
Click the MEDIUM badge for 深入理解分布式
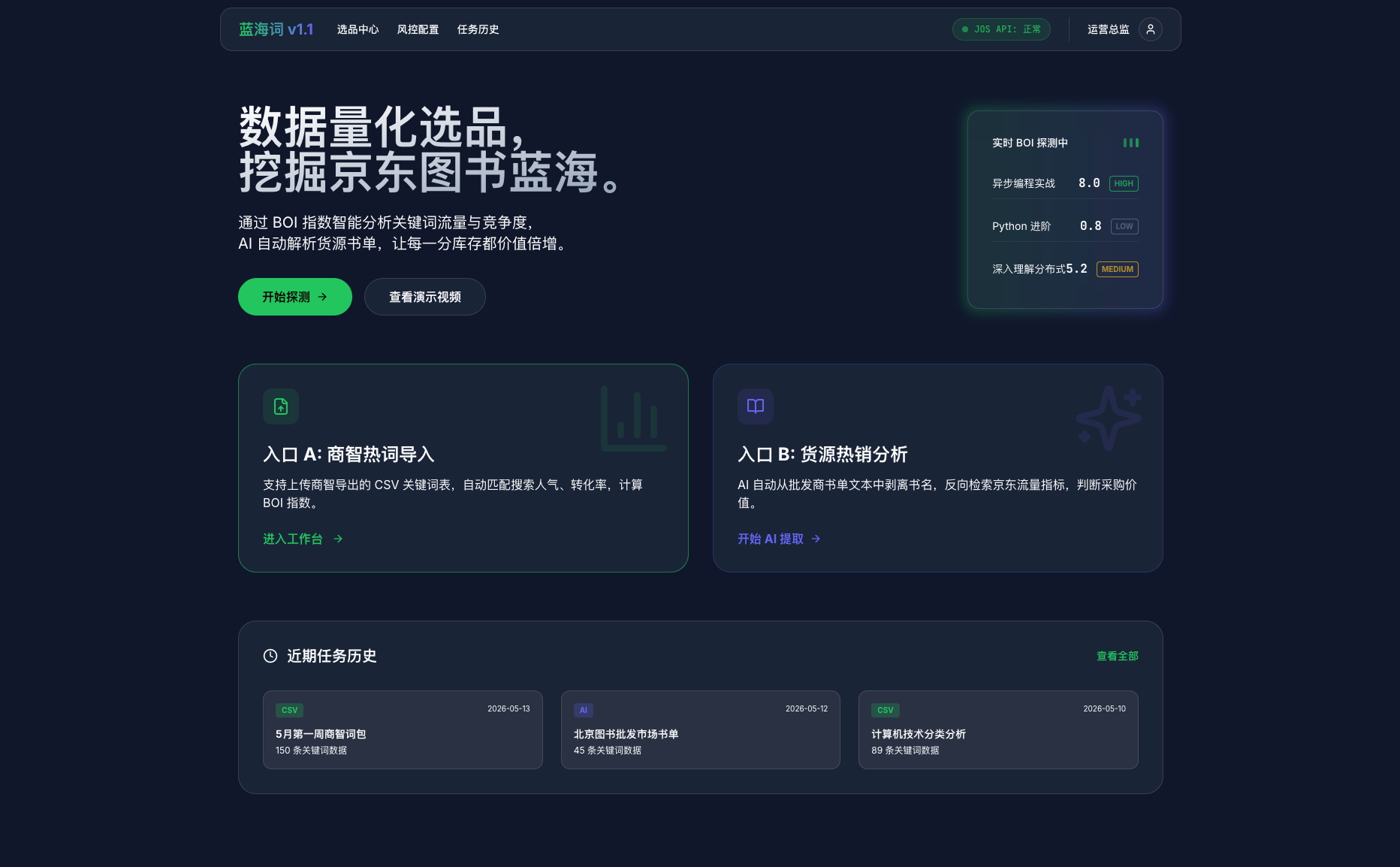point(1118,269)
